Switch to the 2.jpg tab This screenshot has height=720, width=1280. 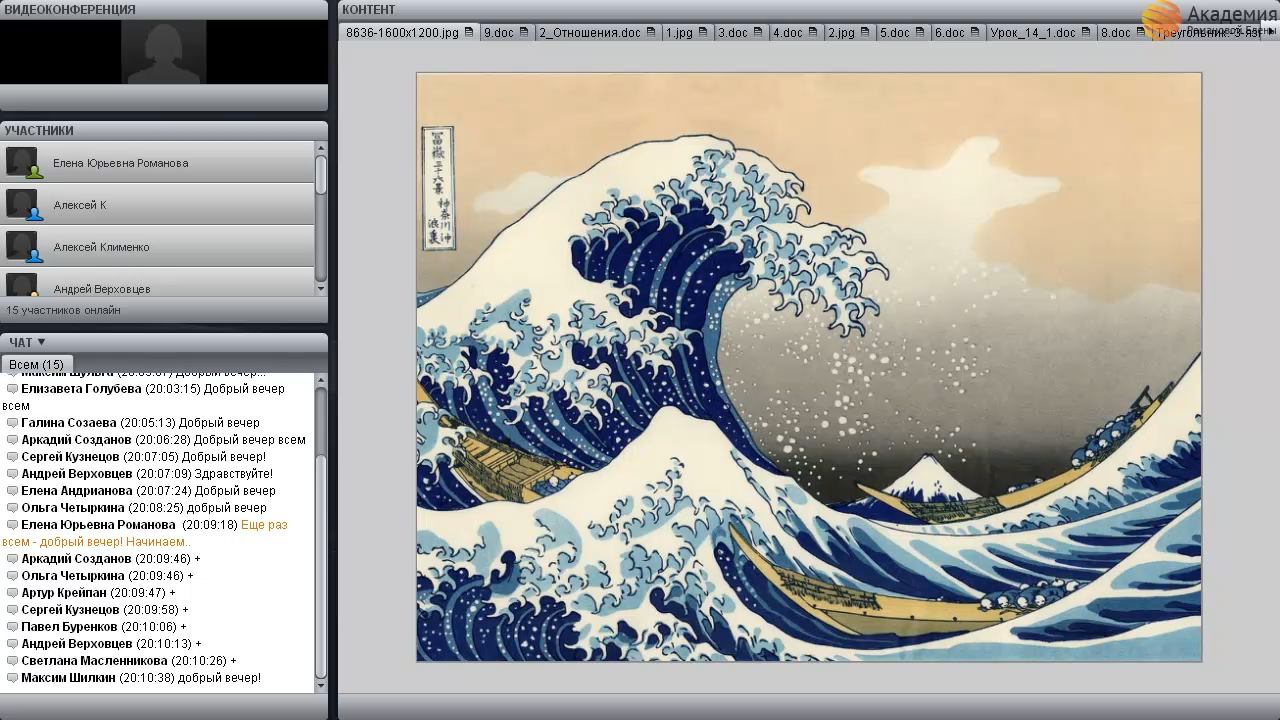(x=849, y=33)
